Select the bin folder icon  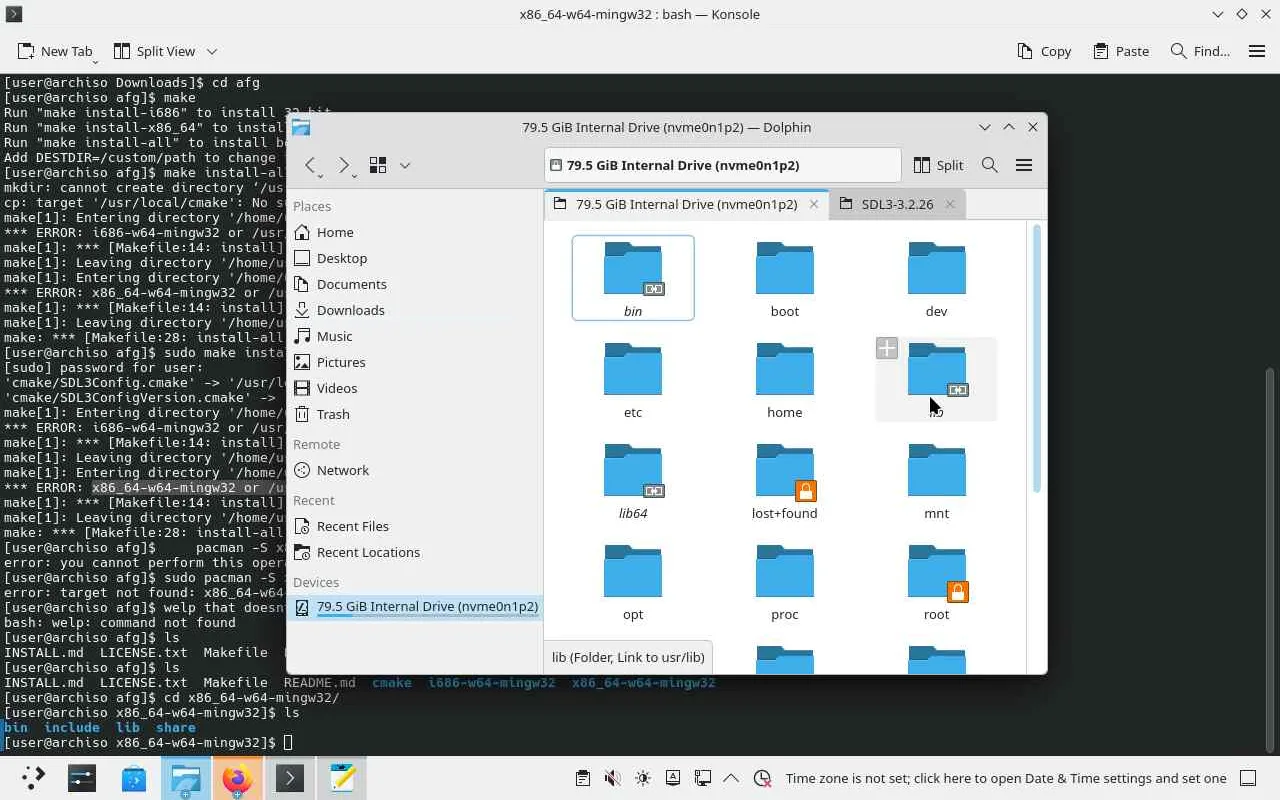pos(633,269)
